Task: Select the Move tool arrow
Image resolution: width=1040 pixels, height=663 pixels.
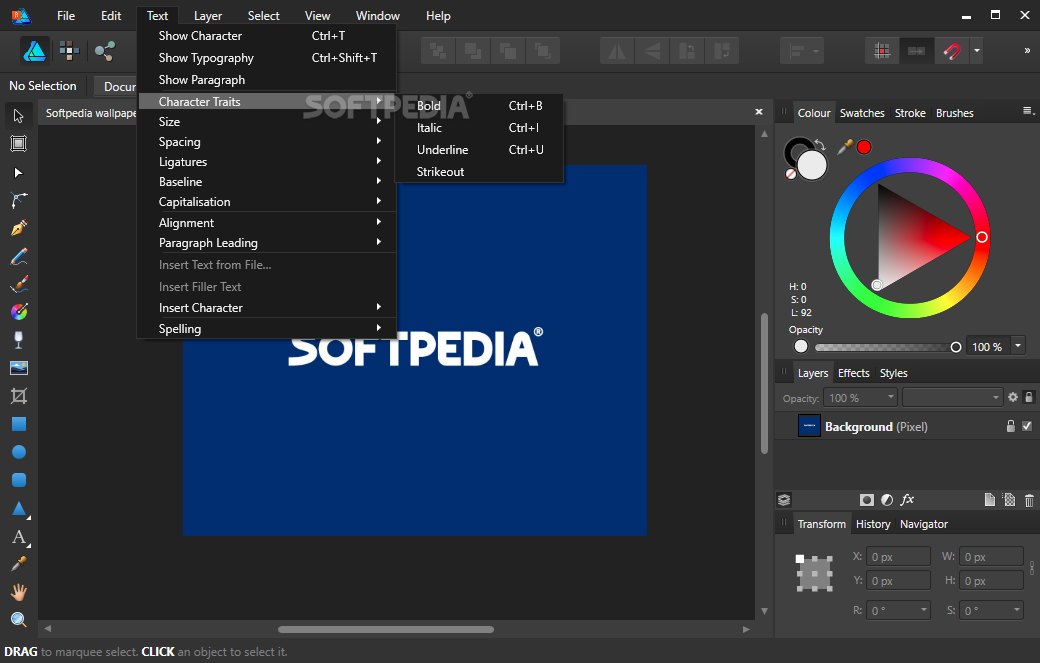Action: coord(19,116)
